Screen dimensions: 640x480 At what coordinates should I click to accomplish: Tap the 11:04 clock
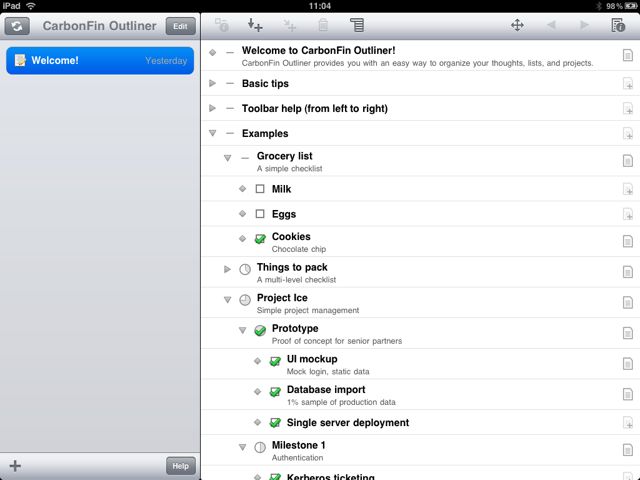(320, 6)
